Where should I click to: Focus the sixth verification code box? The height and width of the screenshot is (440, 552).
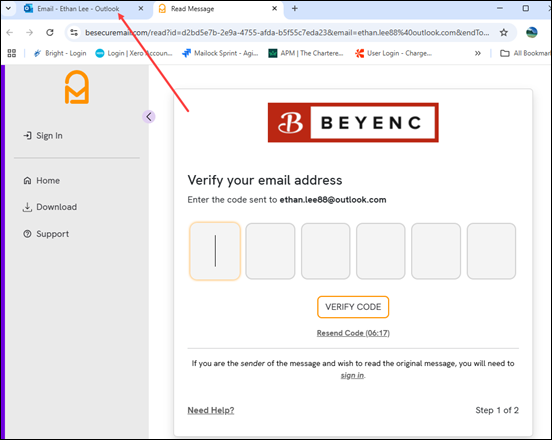point(491,251)
